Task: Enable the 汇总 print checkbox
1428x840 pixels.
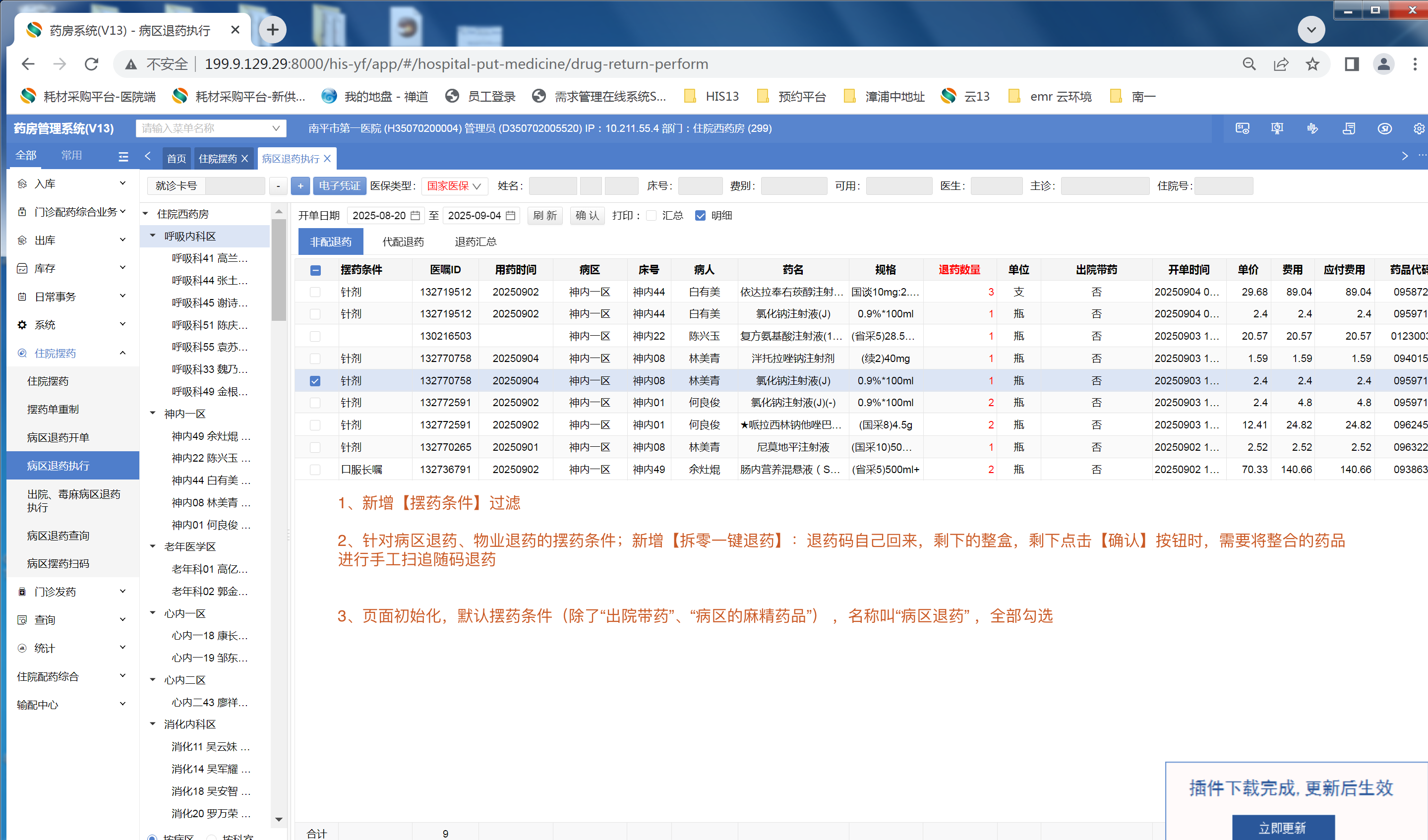Action: [x=651, y=215]
